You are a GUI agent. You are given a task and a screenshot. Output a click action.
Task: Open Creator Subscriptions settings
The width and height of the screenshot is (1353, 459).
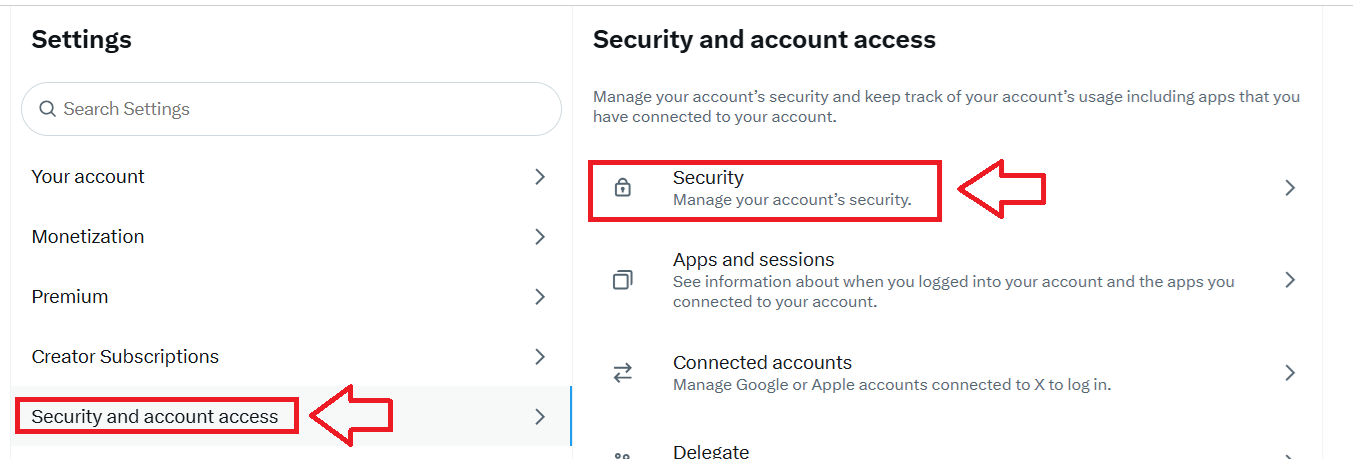(125, 357)
